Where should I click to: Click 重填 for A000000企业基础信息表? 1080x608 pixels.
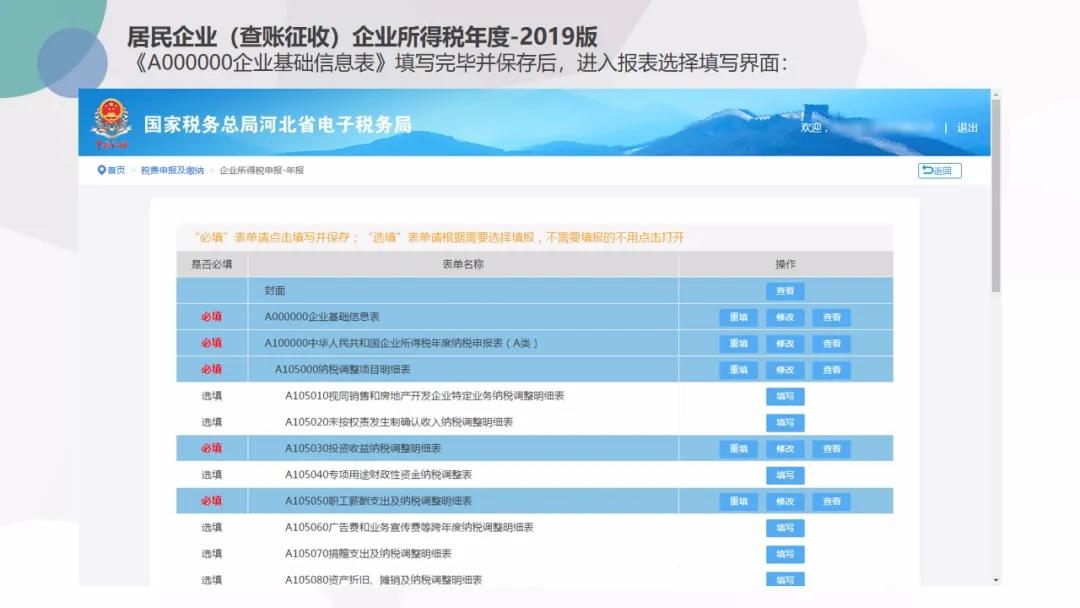(740, 316)
